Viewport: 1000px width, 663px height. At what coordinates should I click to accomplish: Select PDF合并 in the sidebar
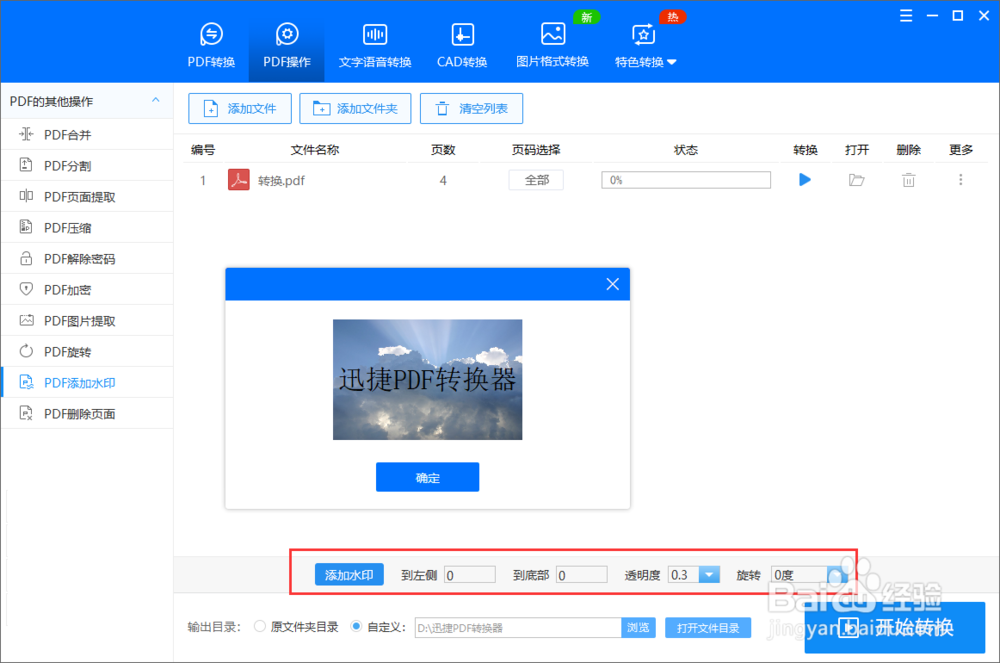tap(87, 135)
